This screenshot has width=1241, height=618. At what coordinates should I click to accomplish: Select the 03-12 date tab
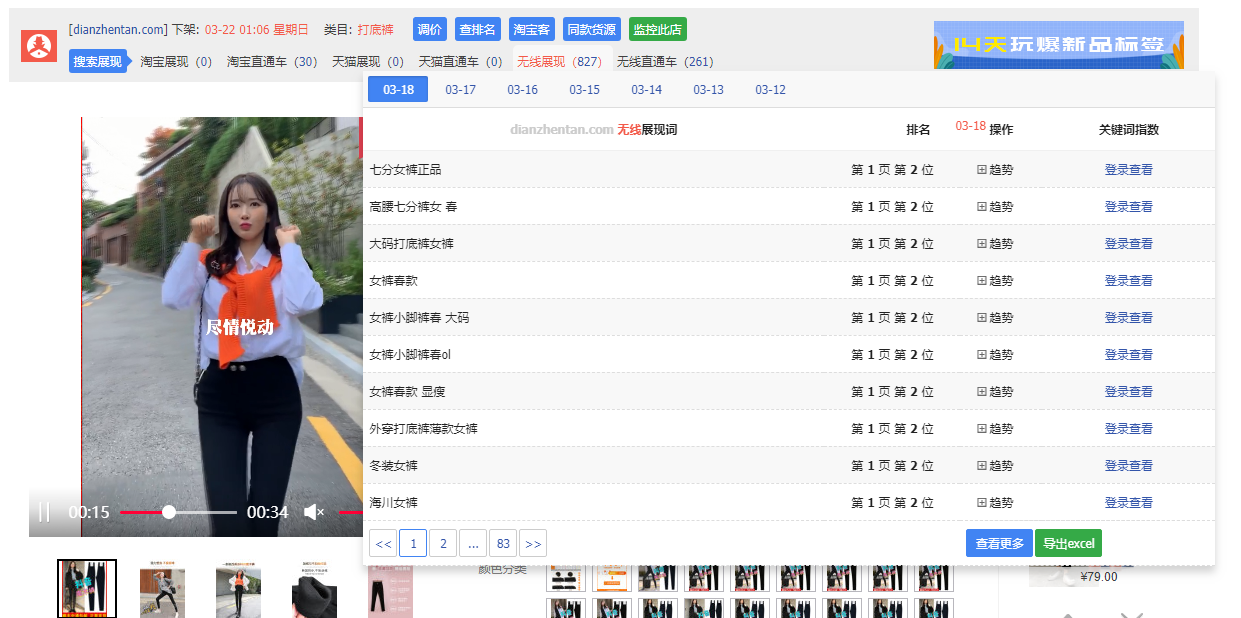[771, 89]
